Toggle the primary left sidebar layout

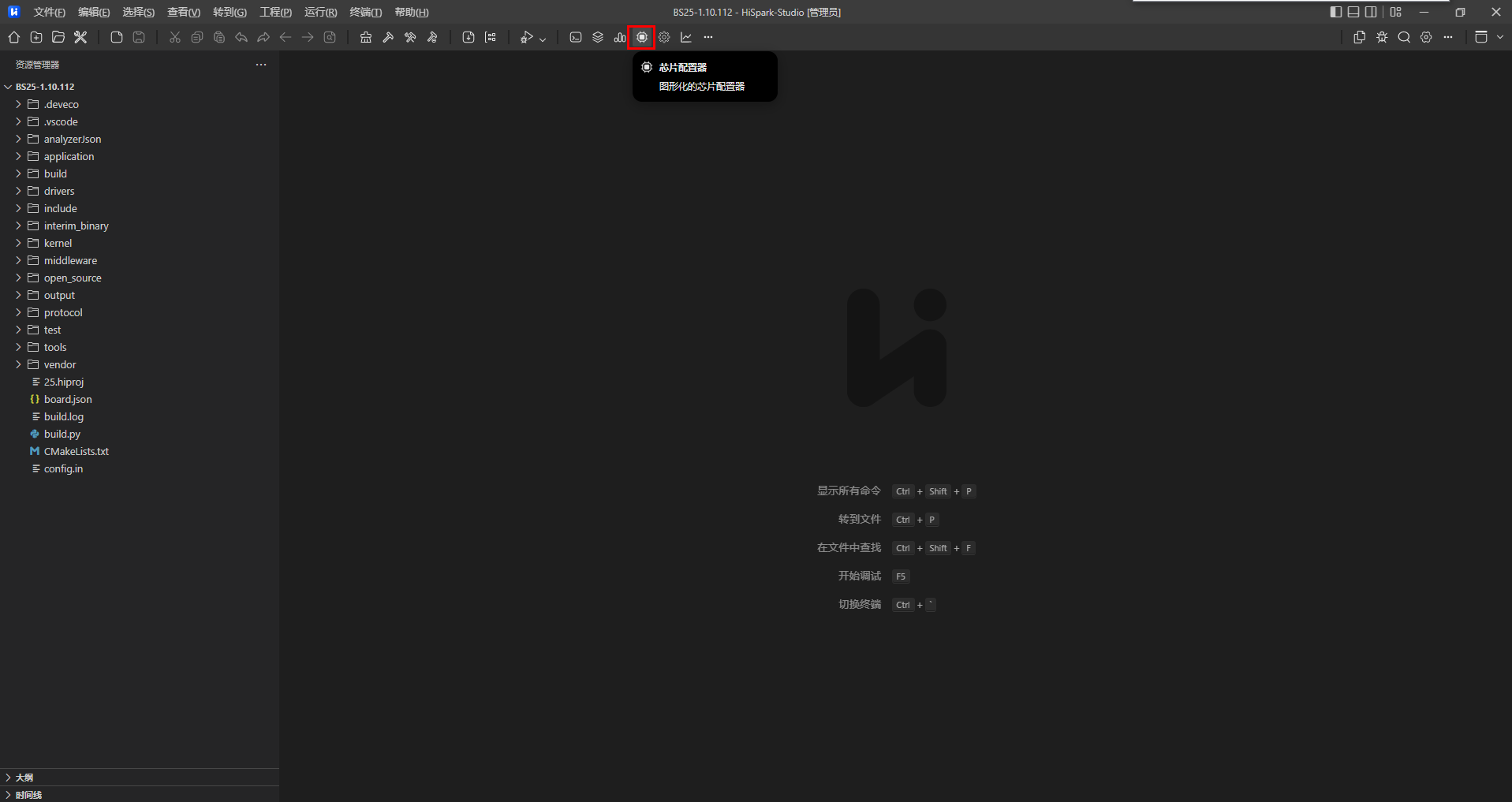click(x=1335, y=12)
